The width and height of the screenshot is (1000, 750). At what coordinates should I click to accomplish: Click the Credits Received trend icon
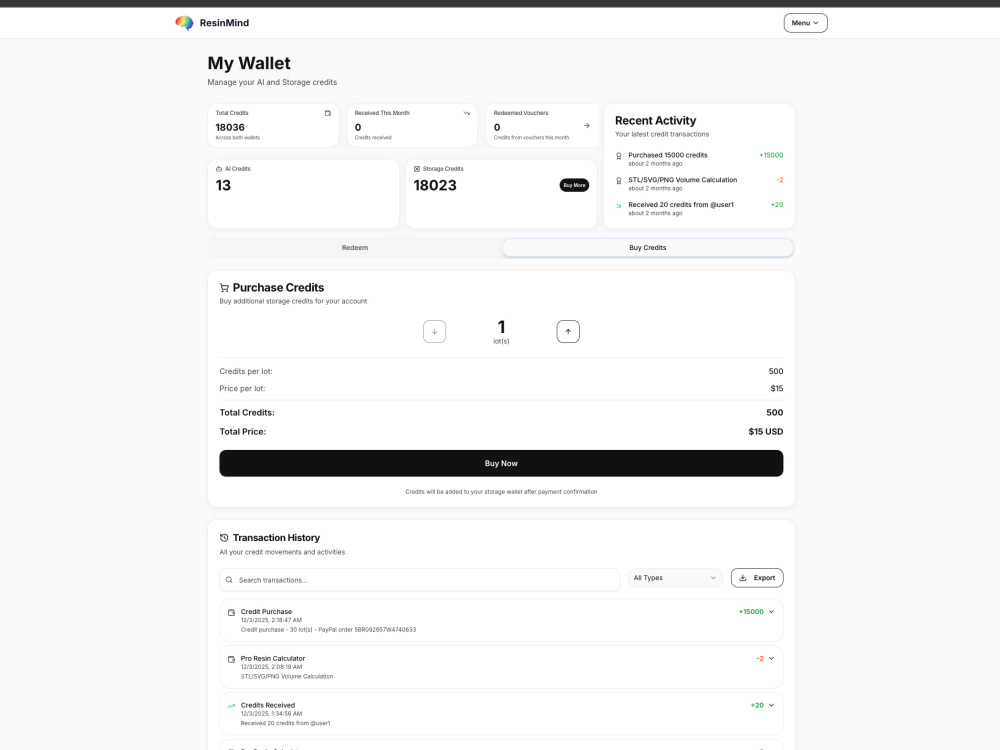pyautogui.click(x=231, y=706)
